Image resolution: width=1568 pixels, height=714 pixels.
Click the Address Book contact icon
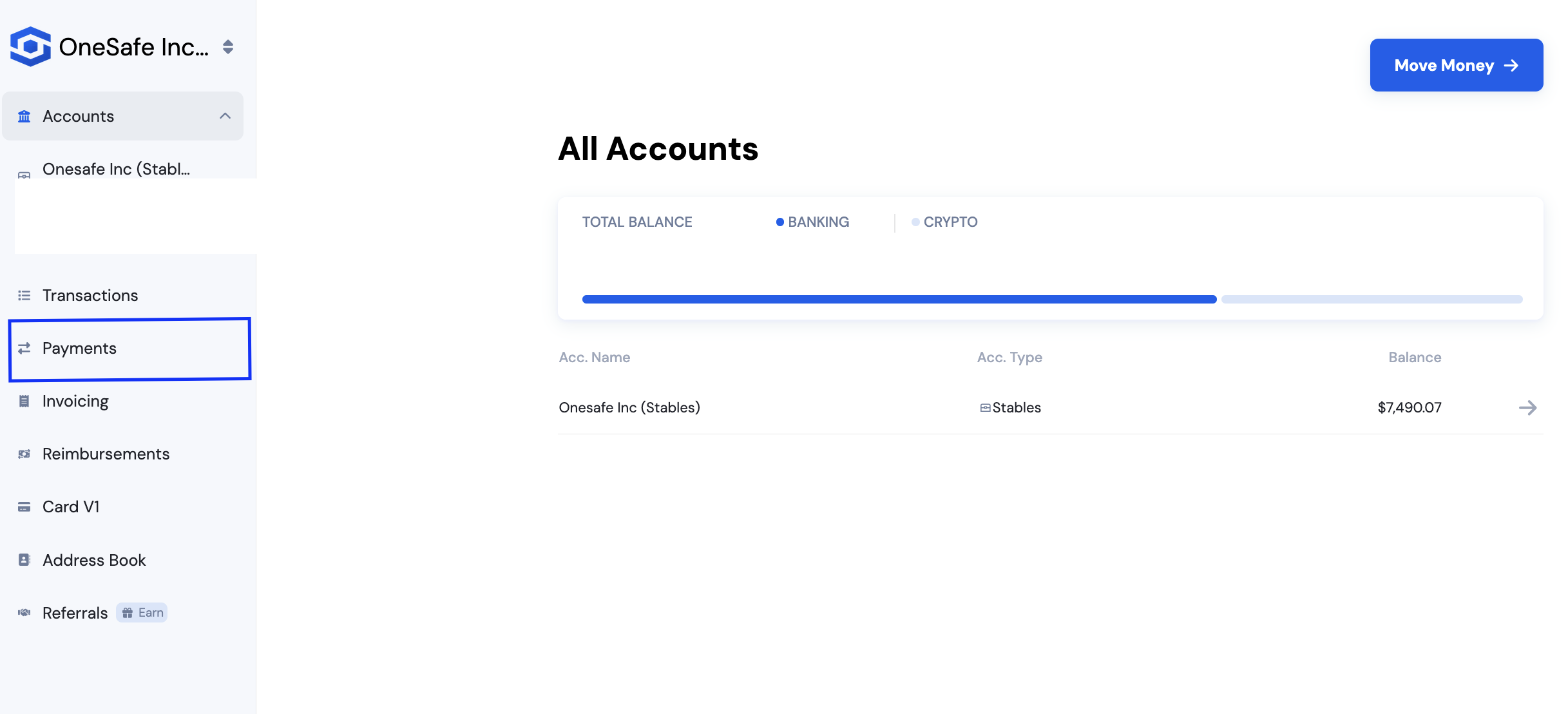coord(24,559)
